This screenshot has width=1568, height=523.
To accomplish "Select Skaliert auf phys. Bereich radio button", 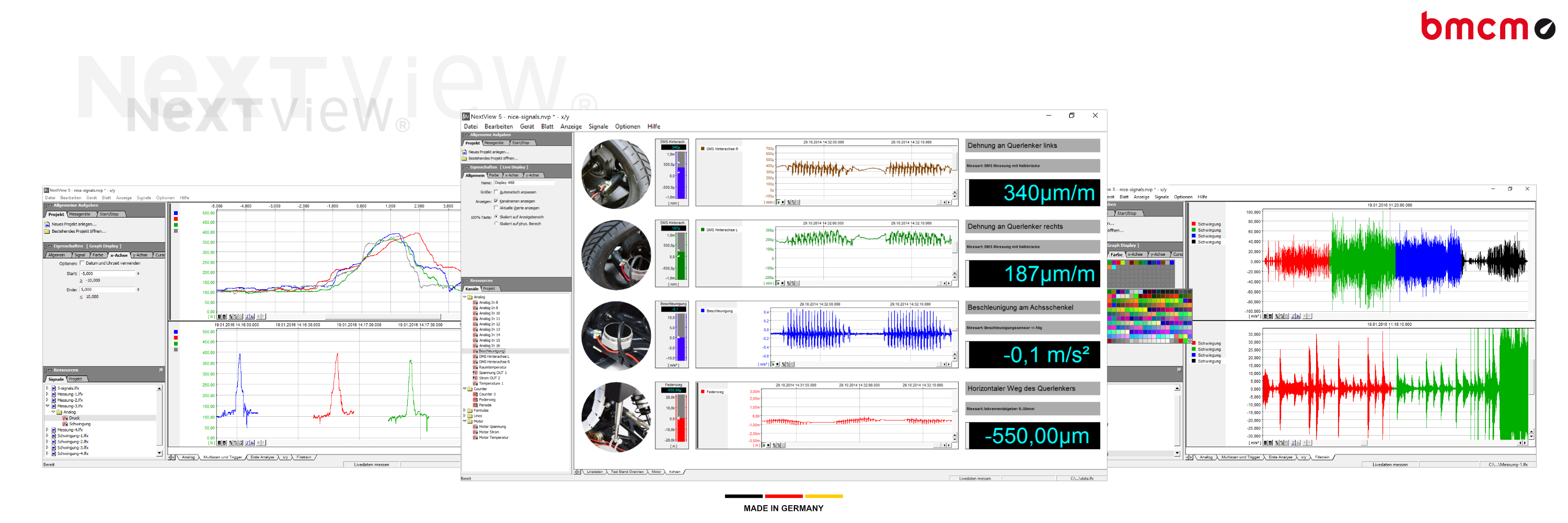I will (496, 223).
